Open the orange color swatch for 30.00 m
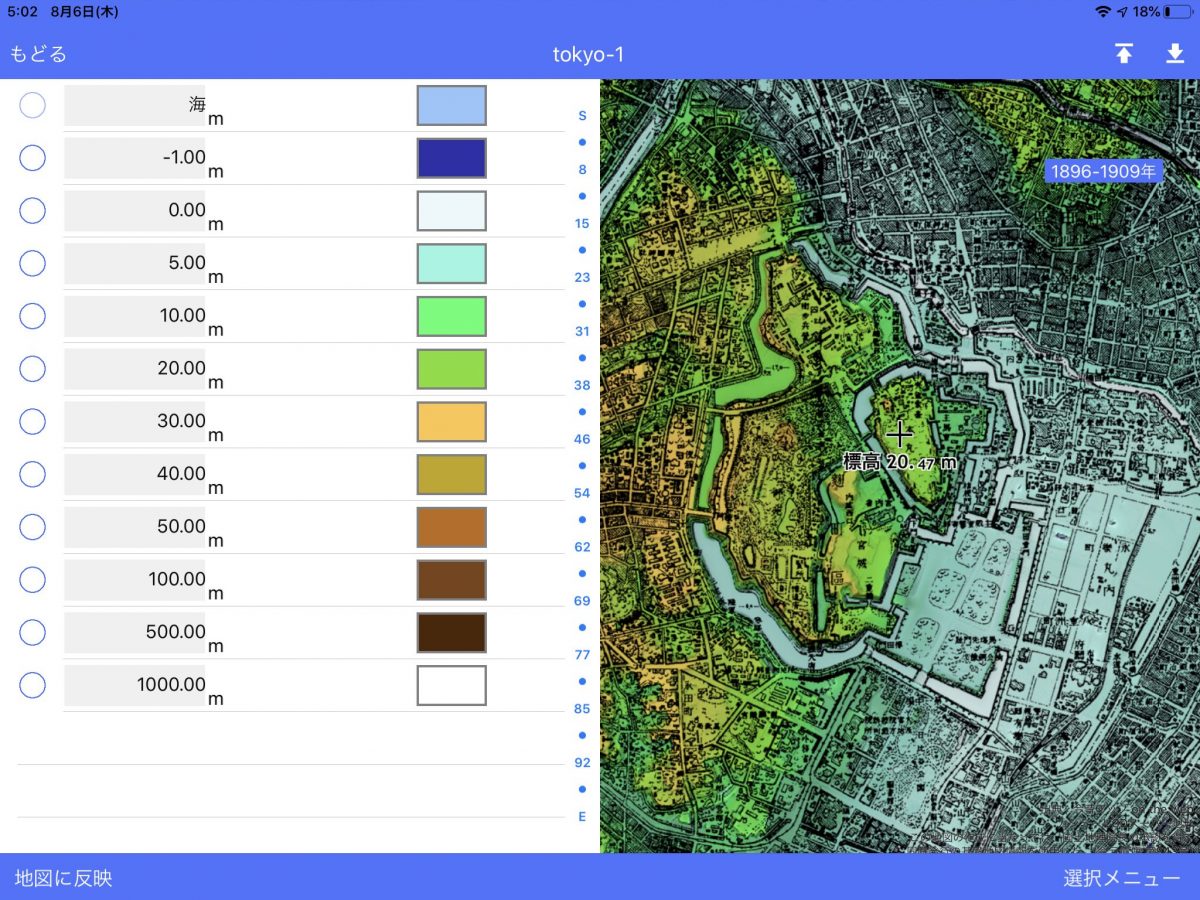The image size is (1200, 900). click(x=451, y=422)
